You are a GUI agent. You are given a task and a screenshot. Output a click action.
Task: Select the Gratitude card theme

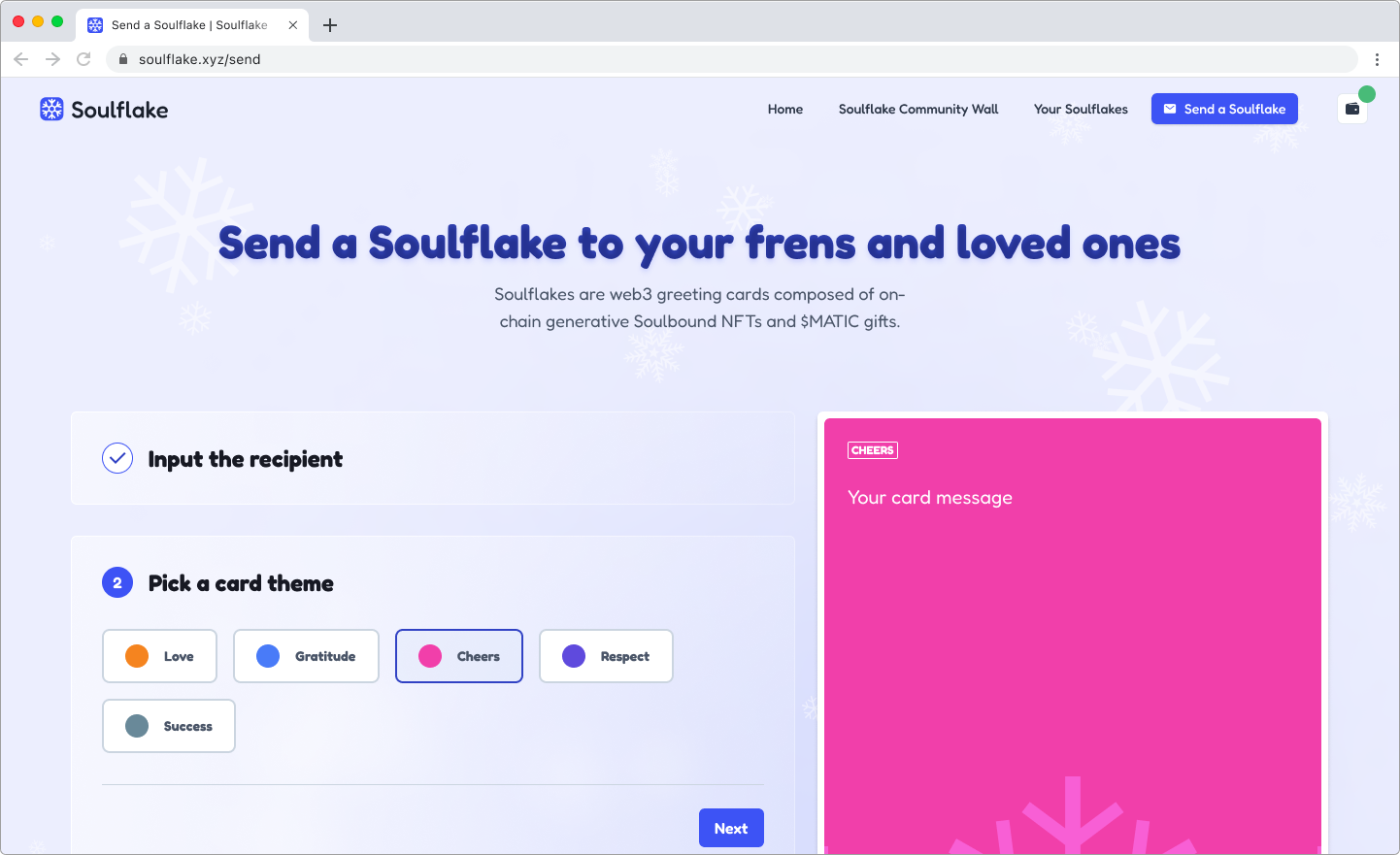point(306,656)
